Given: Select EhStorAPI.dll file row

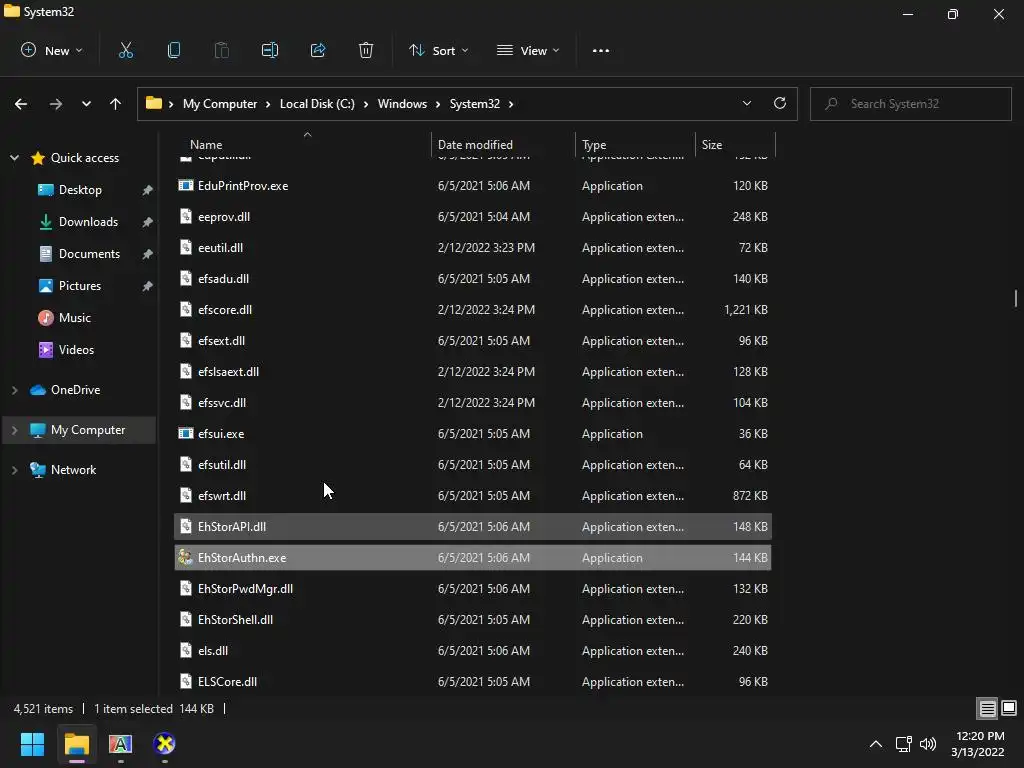Looking at the screenshot, I should [x=473, y=526].
